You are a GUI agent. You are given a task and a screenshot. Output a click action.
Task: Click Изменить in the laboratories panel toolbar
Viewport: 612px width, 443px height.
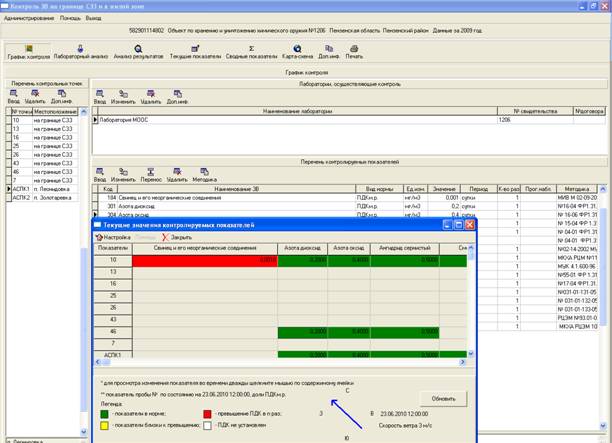pos(124,97)
